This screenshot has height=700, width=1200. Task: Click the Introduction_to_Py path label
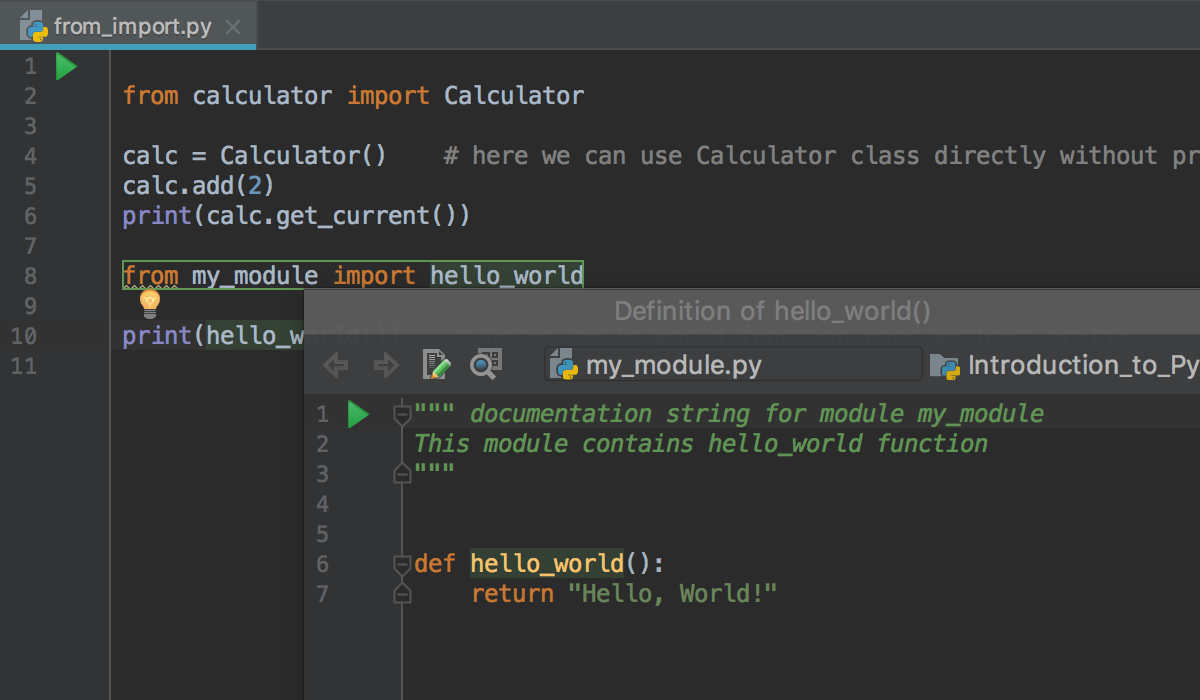pyautogui.click(x=1083, y=366)
